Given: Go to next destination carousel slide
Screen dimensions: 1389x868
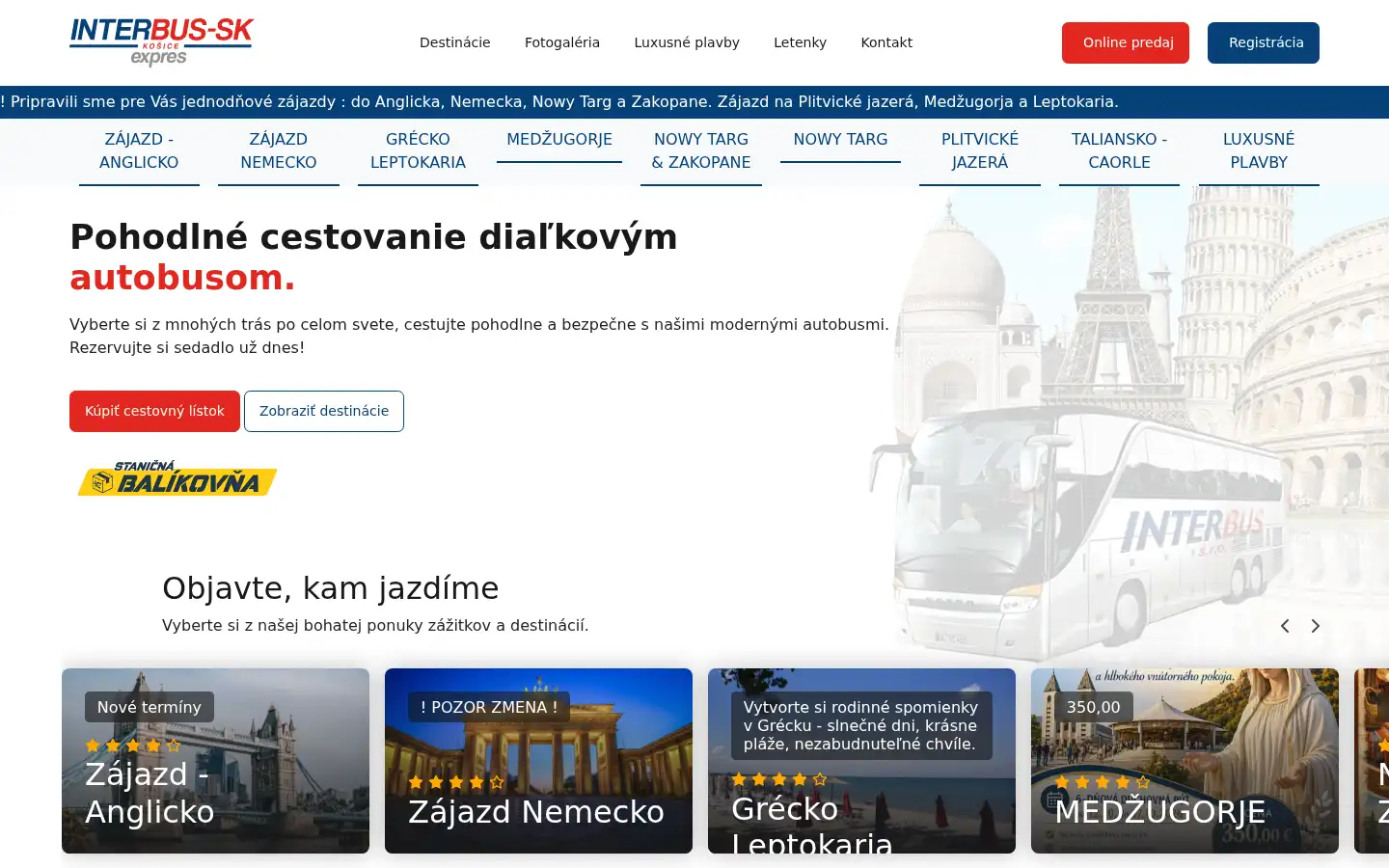Looking at the screenshot, I should [1315, 626].
